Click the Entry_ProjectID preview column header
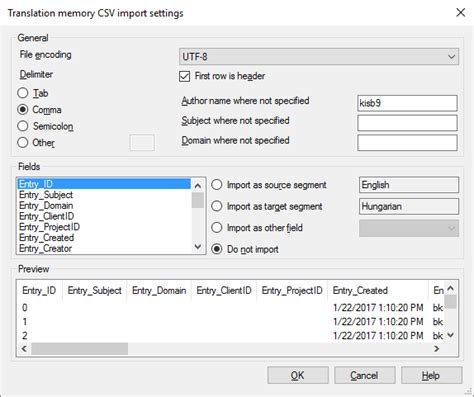This screenshot has height=397, width=474. [x=292, y=290]
